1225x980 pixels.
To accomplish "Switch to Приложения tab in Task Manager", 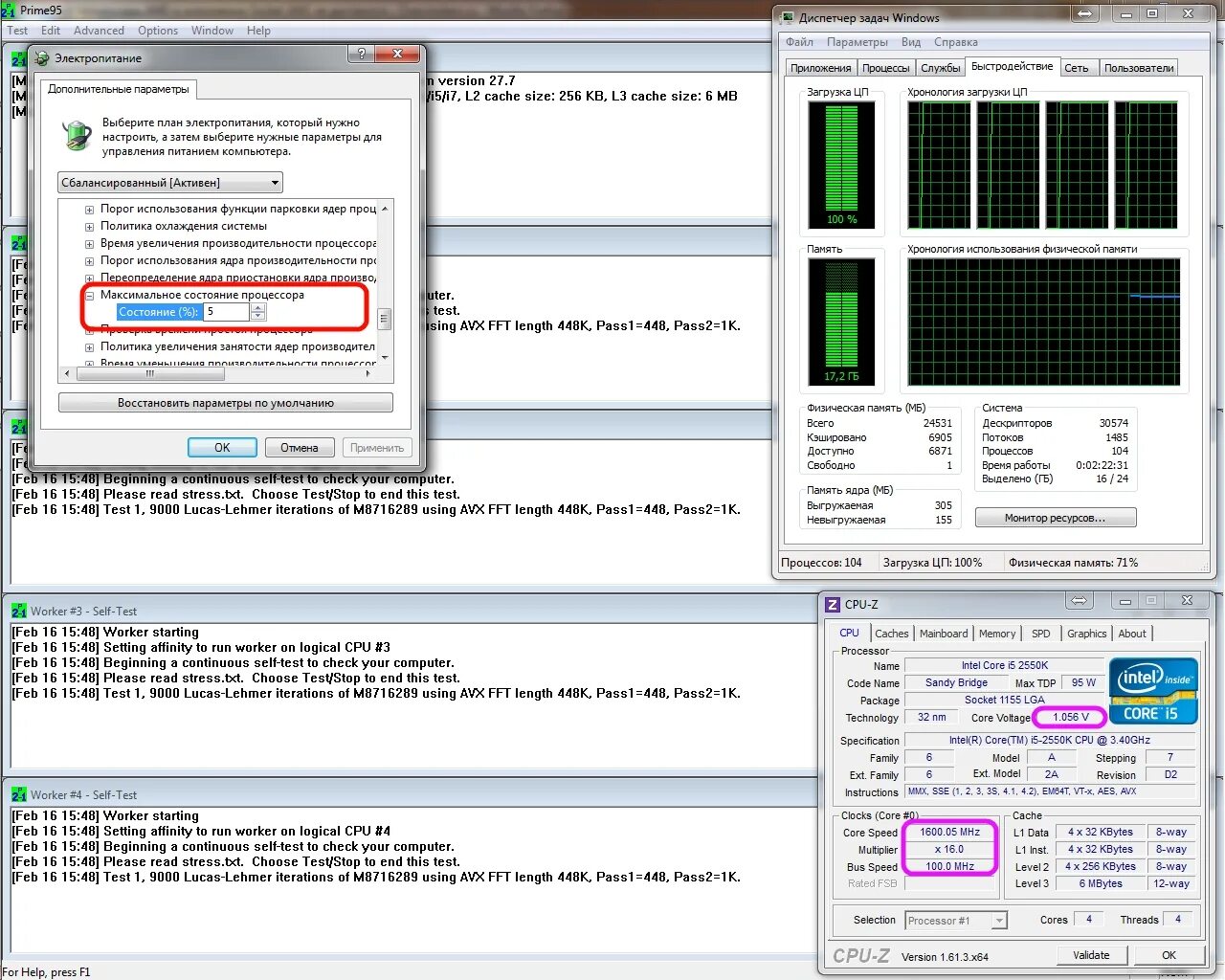I will point(821,68).
